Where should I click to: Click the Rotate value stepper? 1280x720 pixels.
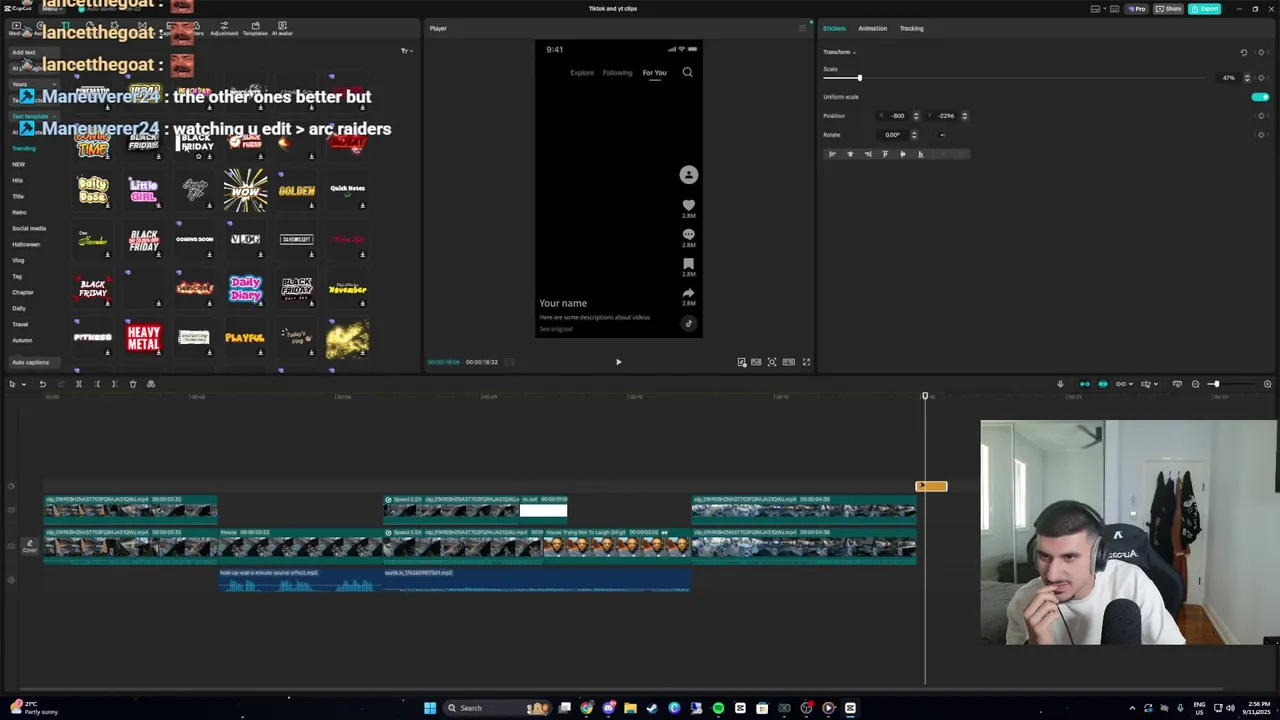click(x=914, y=135)
